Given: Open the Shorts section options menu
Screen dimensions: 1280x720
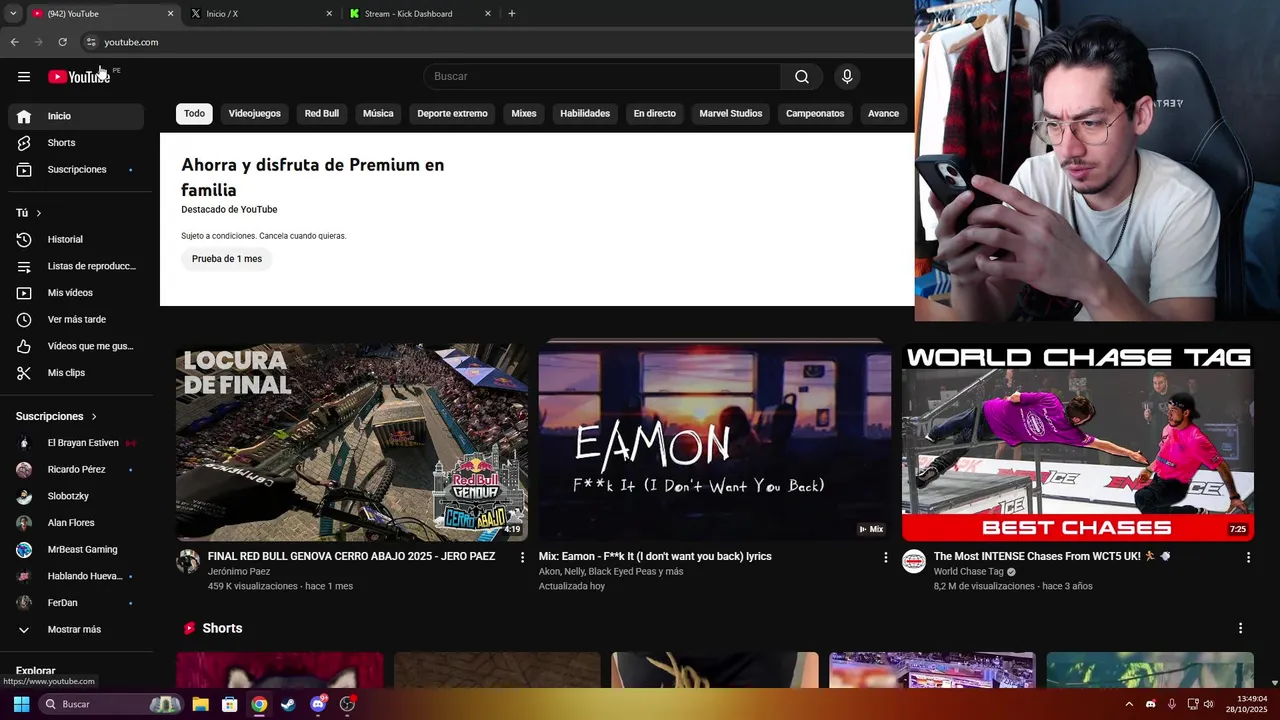Looking at the screenshot, I should (1240, 628).
